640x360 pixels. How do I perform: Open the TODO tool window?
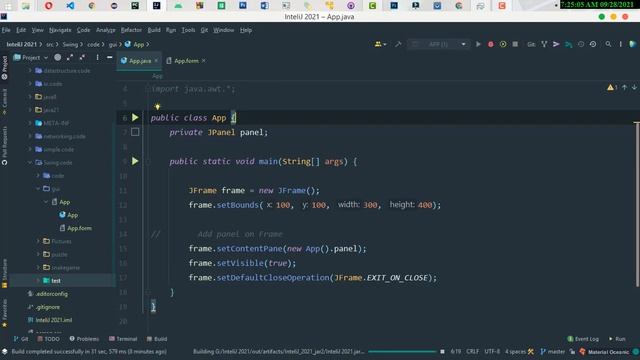tap(49, 339)
